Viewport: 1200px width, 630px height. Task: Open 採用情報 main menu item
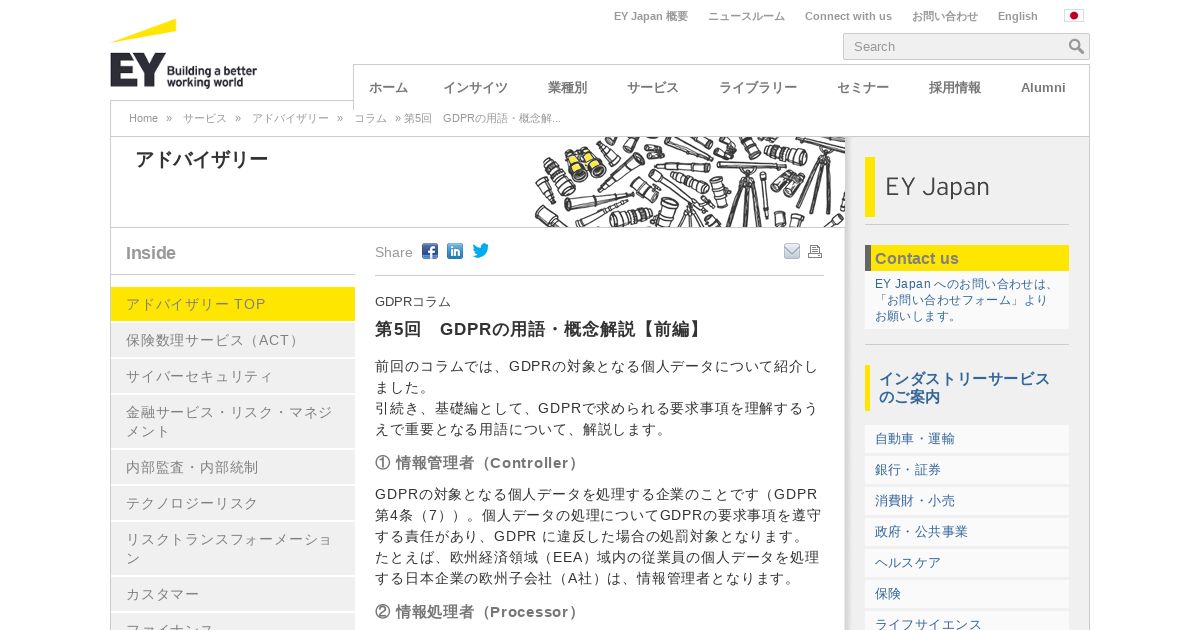tap(955, 88)
